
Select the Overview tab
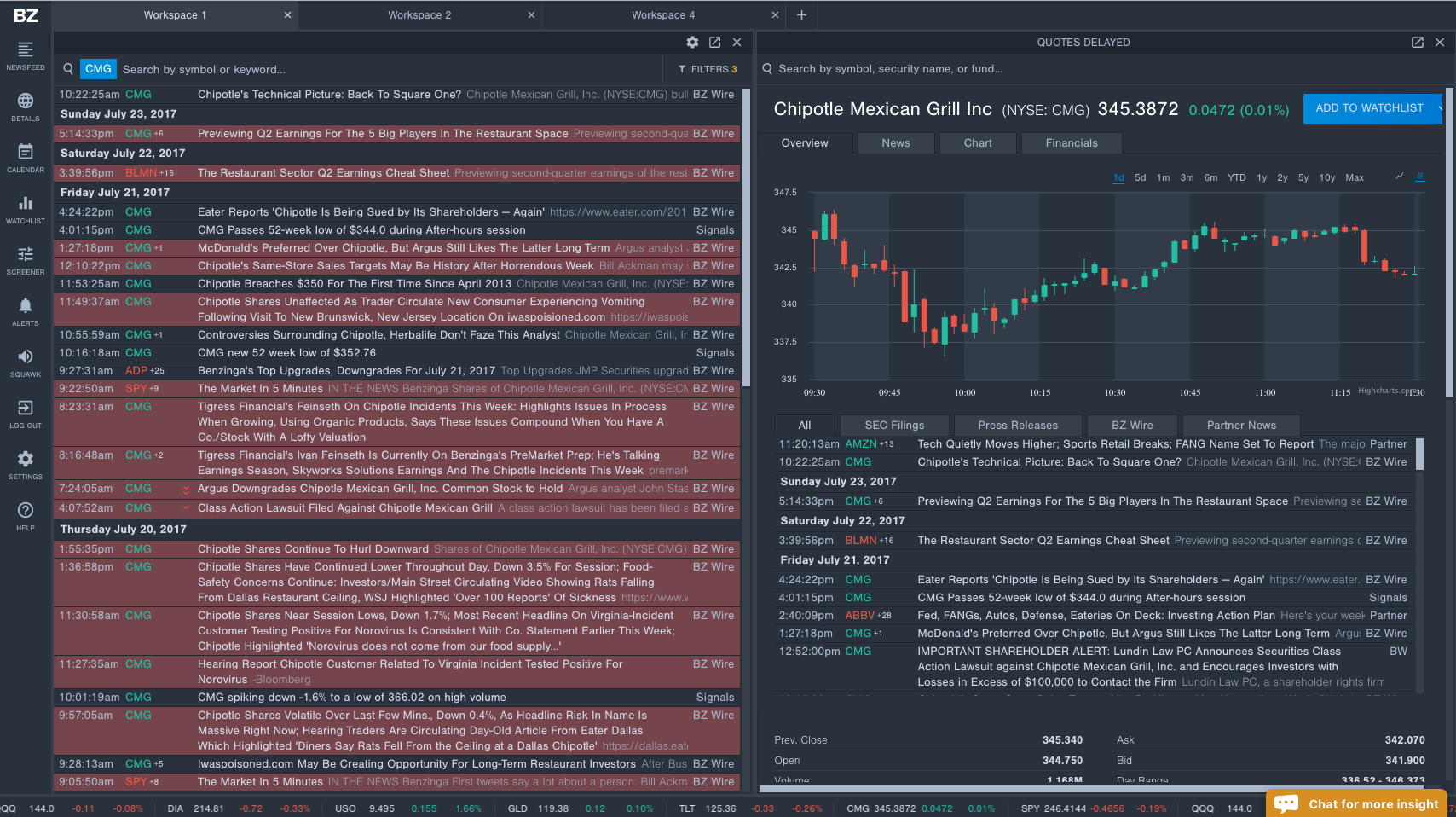coord(805,143)
